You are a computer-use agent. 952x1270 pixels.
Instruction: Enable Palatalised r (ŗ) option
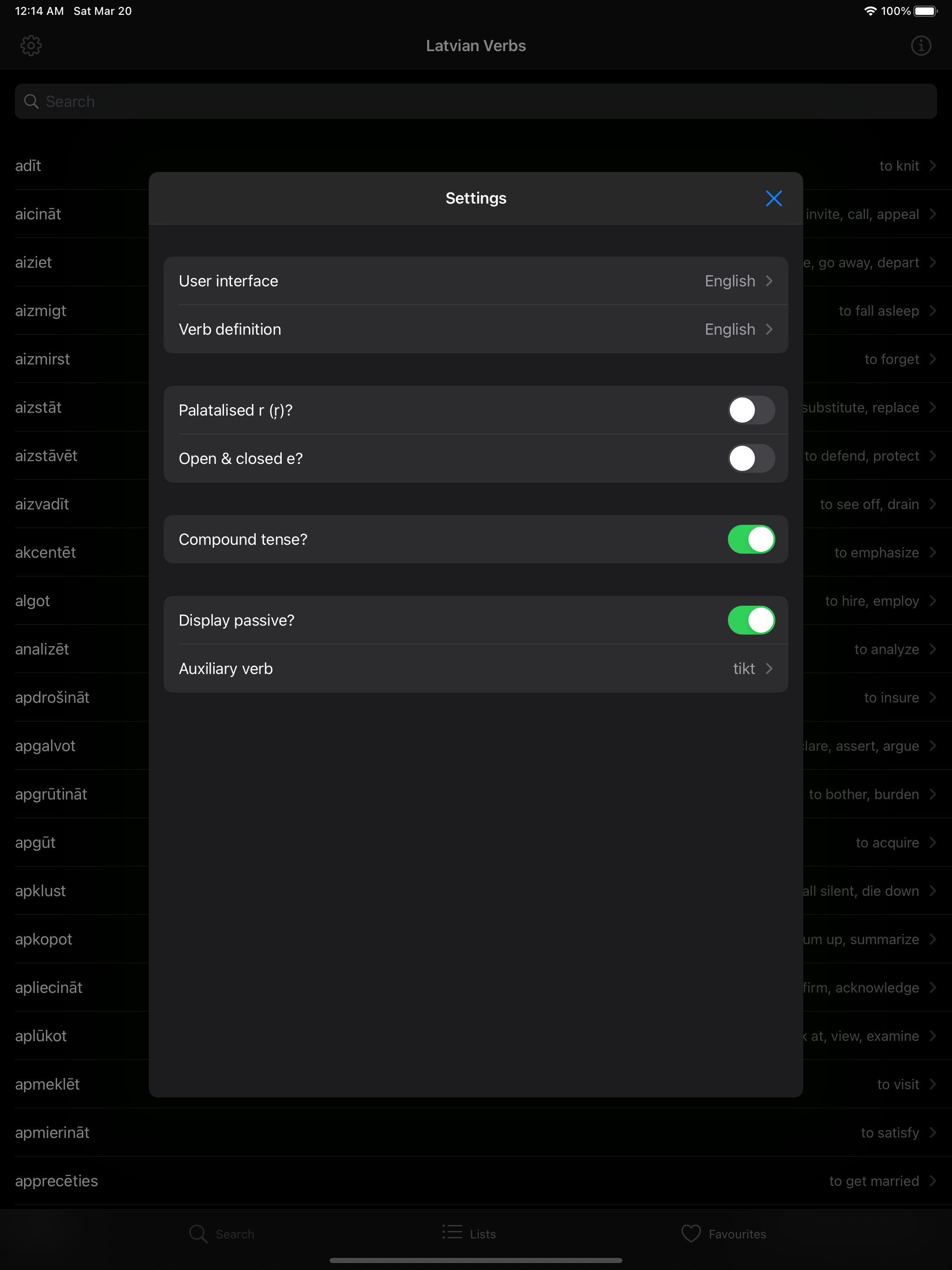(x=752, y=410)
